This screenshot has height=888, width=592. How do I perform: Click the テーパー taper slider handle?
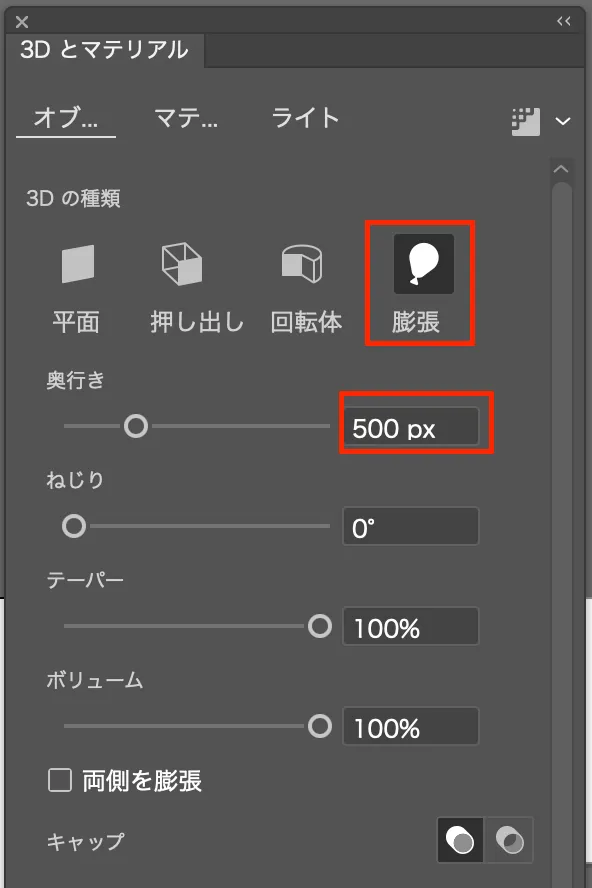click(x=320, y=626)
